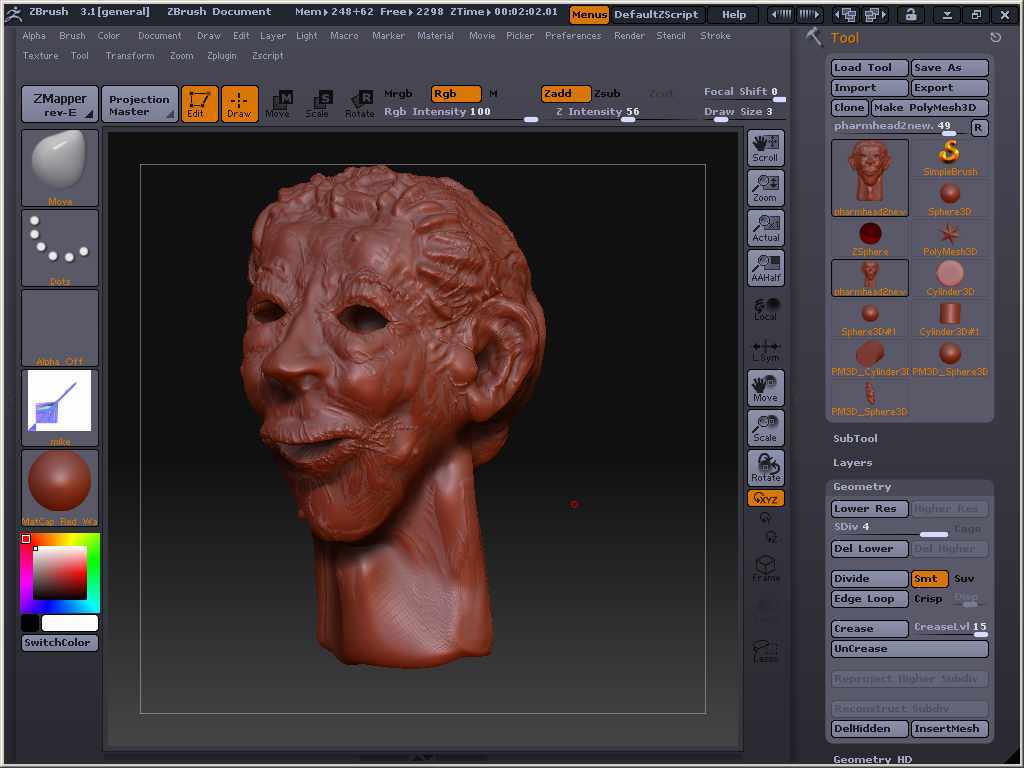Select the ZSphere tool thumbnail
Screen dimensions: 1024x768
[870, 237]
